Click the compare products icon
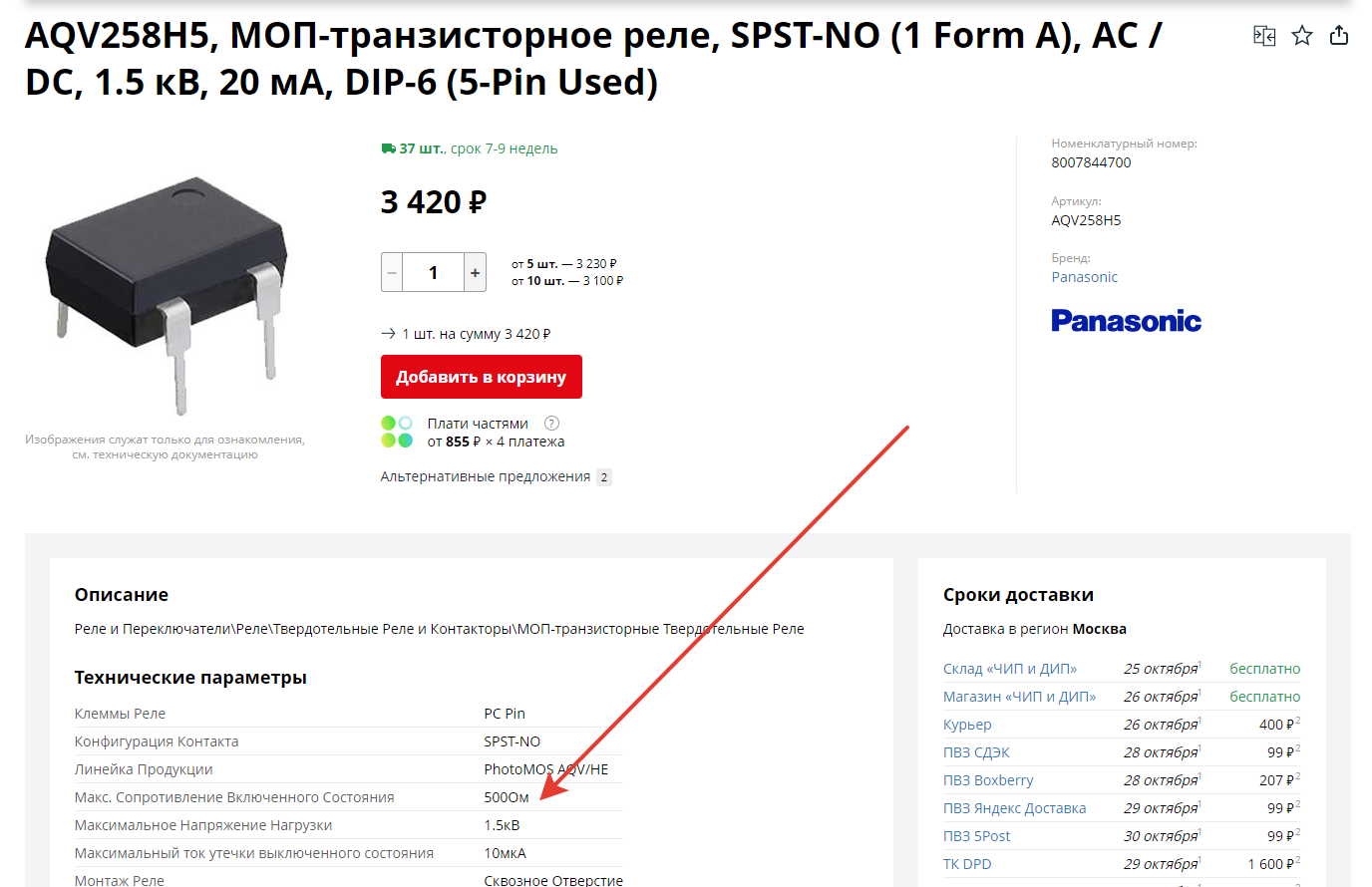 point(1264,36)
